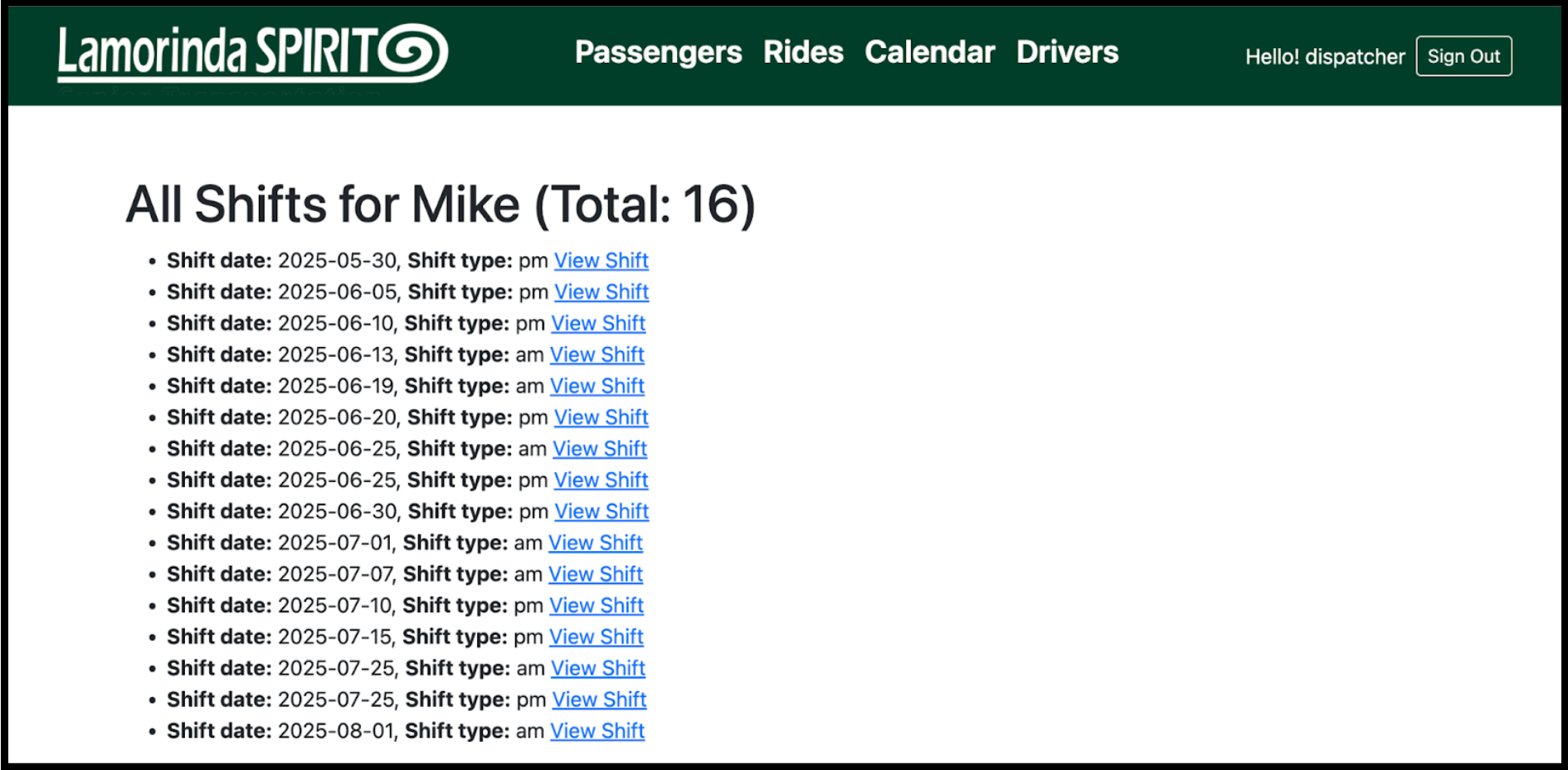View Shift for 2025-07-25 pm
The image size is (1568, 770).
tap(600, 700)
